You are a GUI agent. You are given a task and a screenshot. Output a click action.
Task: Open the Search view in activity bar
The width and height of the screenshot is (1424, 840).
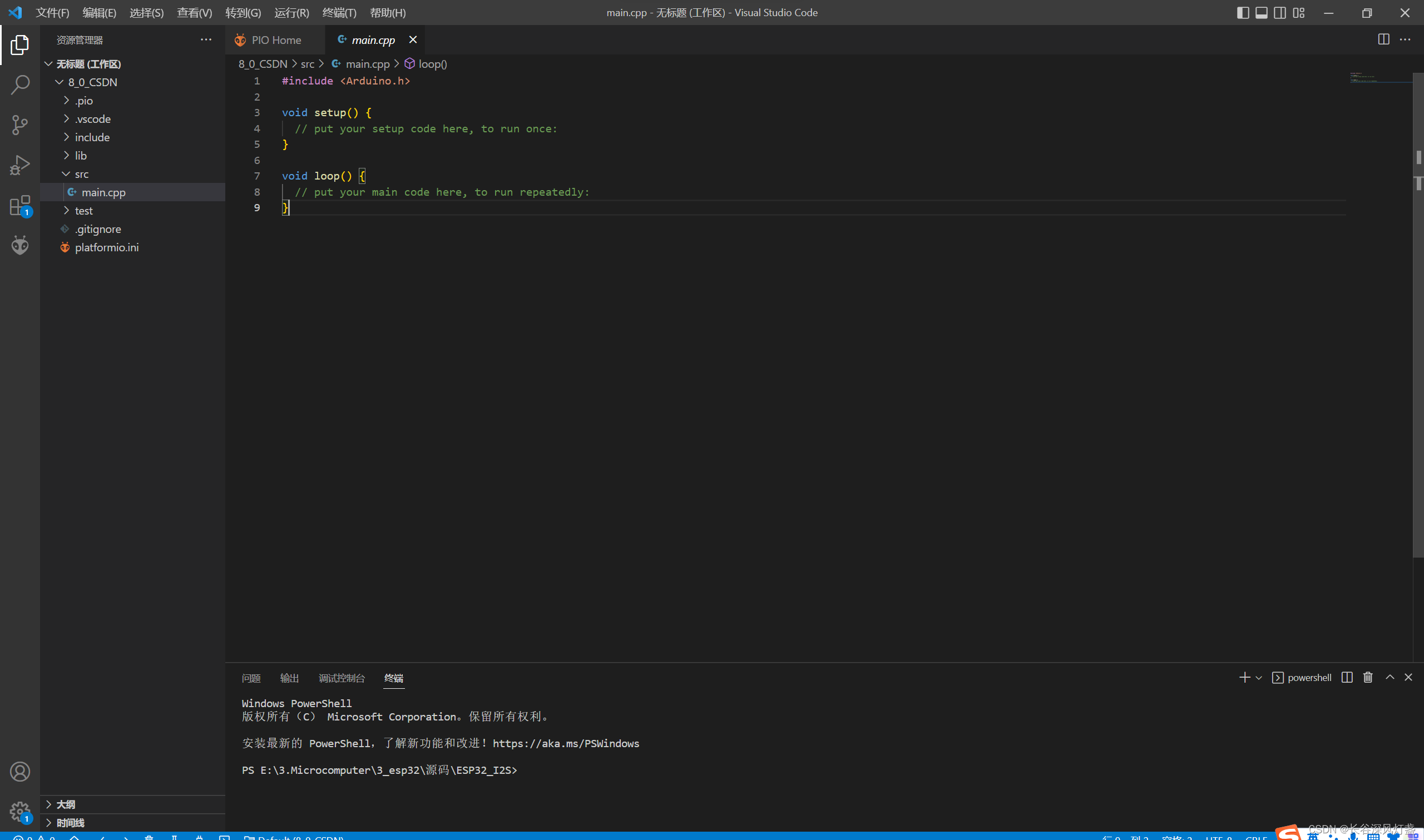pyautogui.click(x=20, y=85)
